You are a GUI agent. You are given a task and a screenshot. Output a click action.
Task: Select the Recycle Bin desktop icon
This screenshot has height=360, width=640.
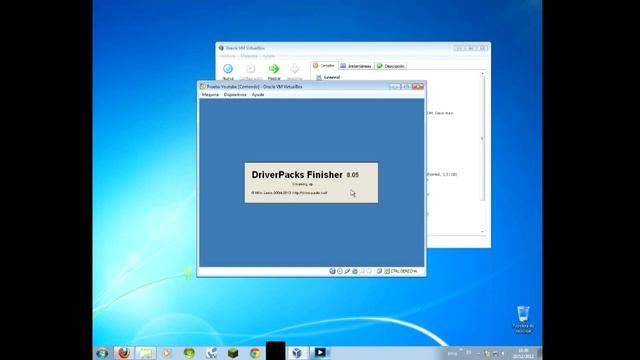(x=523, y=319)
